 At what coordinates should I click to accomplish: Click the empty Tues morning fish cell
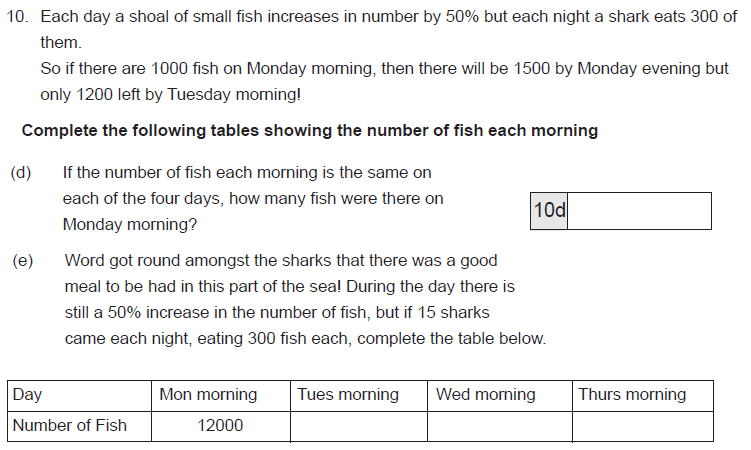(359, 426)
